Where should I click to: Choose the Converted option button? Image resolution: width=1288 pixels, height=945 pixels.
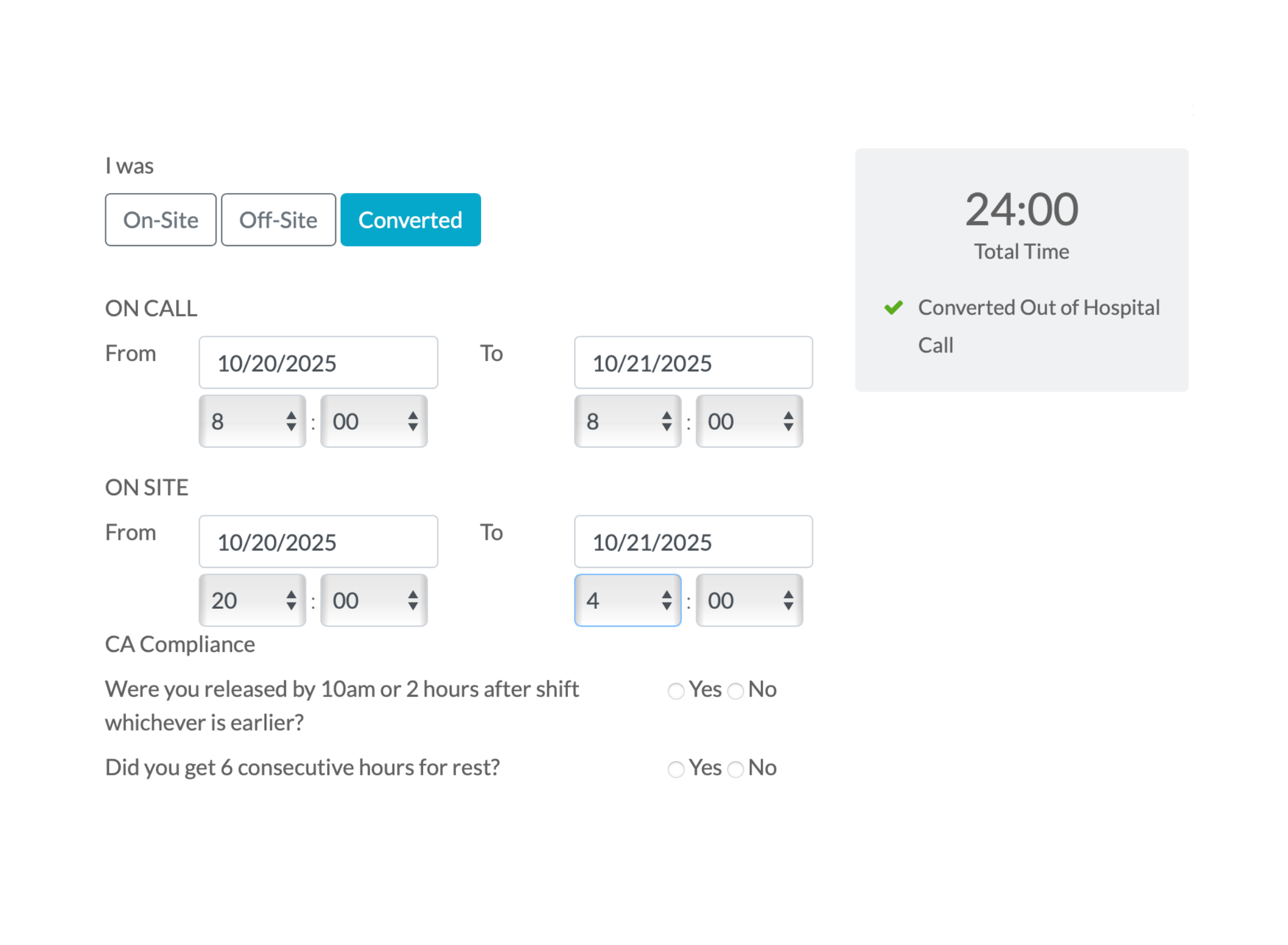pyautogui.click(x=410, y=220)
